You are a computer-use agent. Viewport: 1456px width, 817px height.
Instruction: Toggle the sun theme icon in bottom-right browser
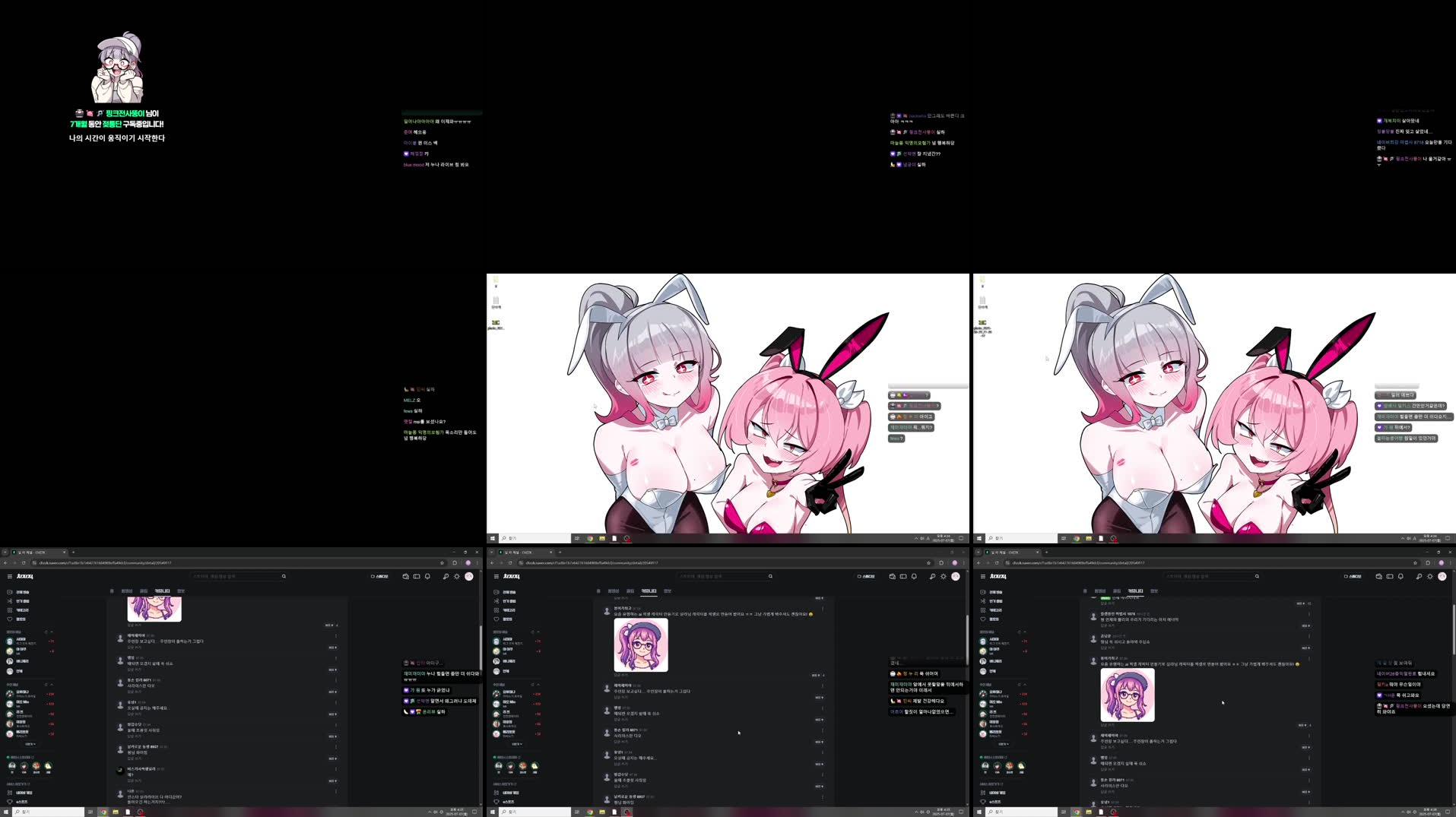point(1429,576)
